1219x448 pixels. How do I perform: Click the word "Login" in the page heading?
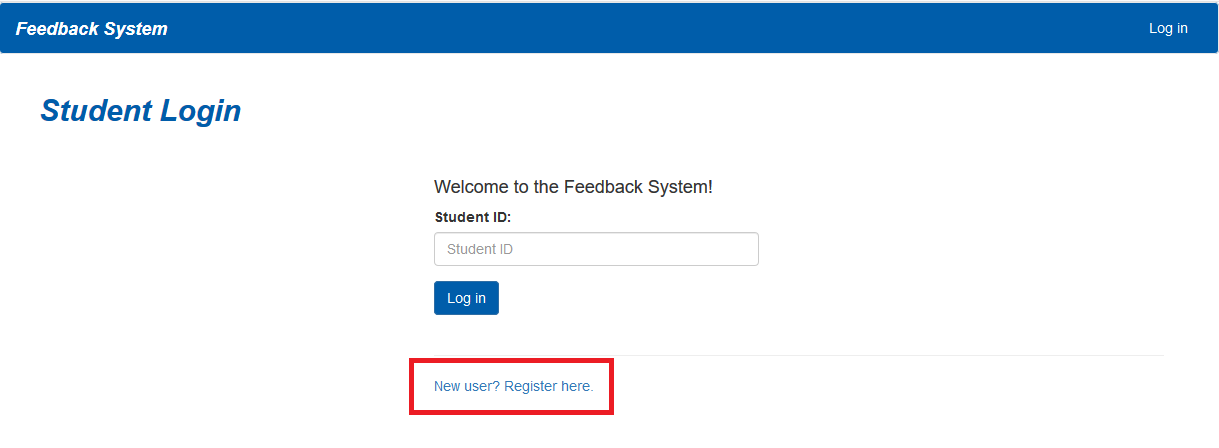200,111
